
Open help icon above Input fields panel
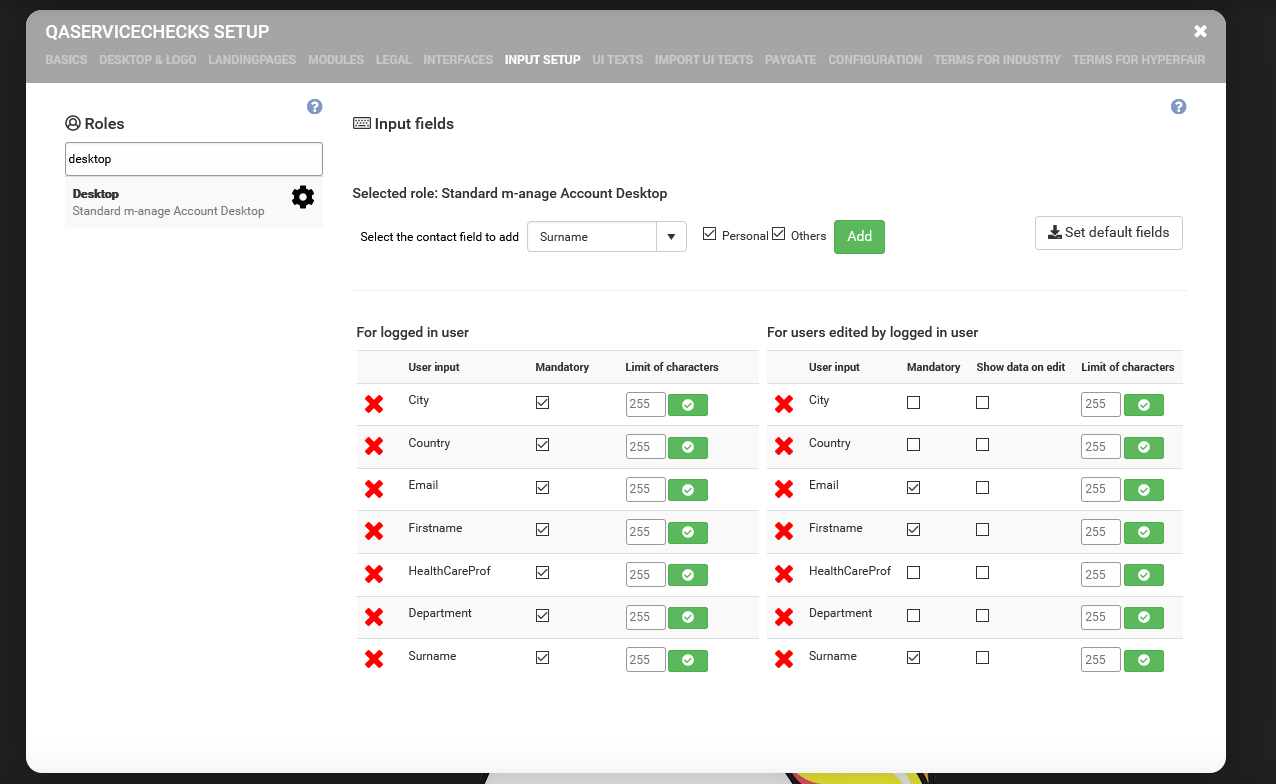[1179, 107]
